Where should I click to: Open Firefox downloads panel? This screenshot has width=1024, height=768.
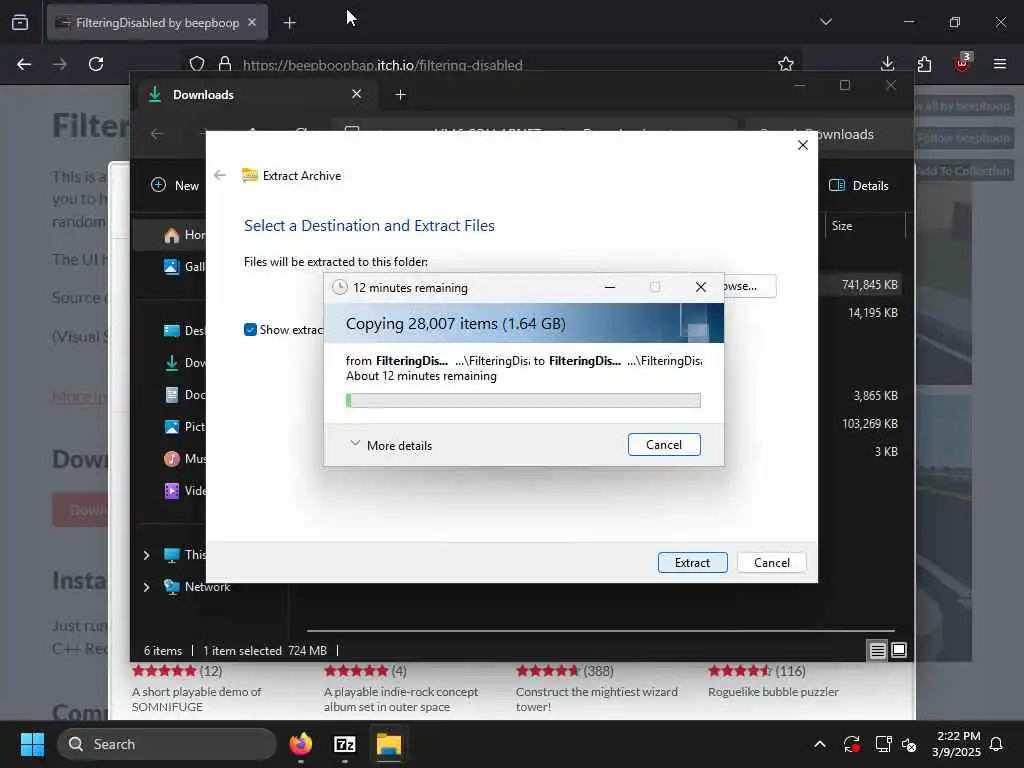pyautogui.click(x=887, y=64)
